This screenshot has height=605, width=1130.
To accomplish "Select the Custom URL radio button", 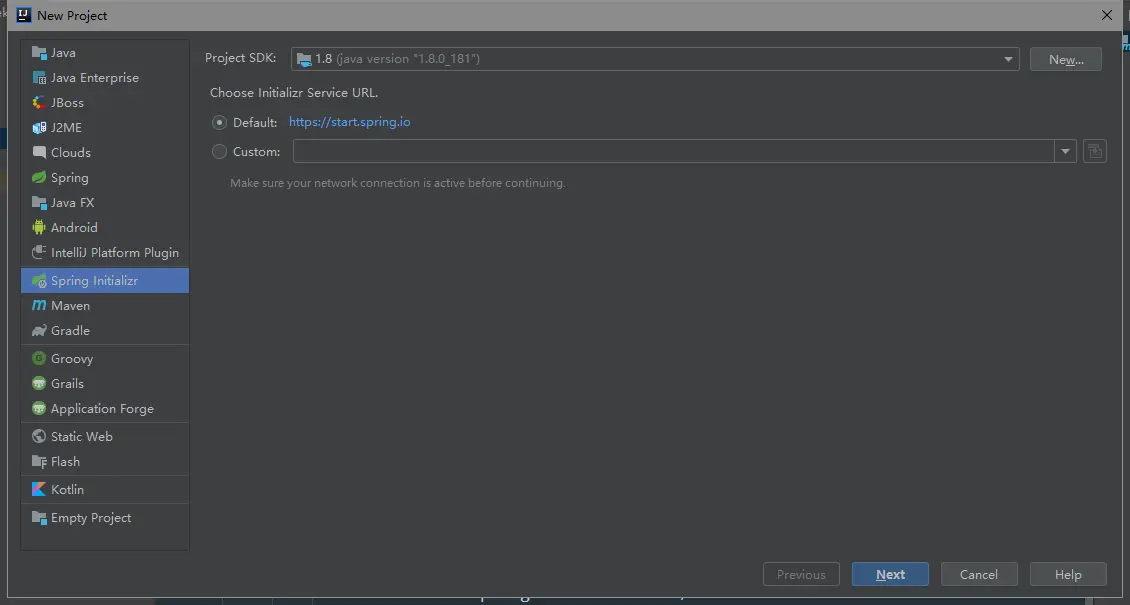I will click(x=219, y=152).
